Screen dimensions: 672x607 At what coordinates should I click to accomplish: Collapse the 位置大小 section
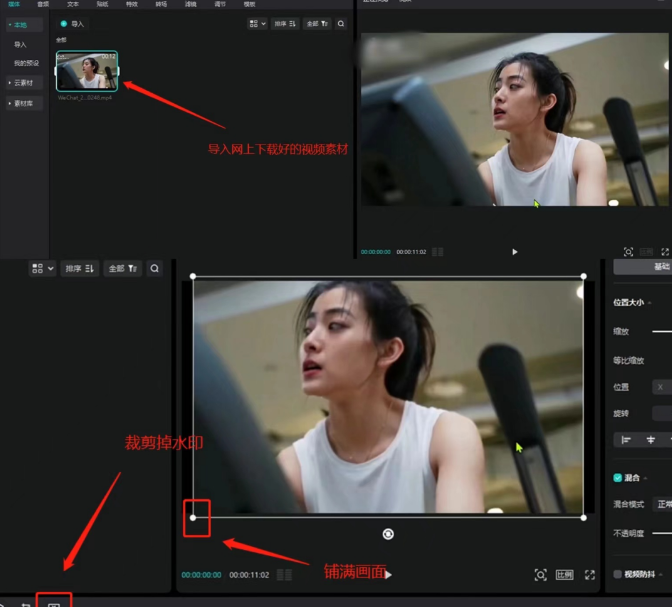(650, 303)
